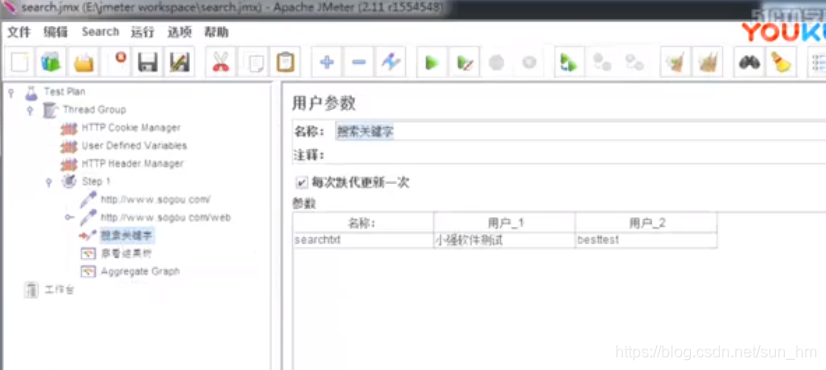Select Test Plan in the tree

[x=64, y=92]
